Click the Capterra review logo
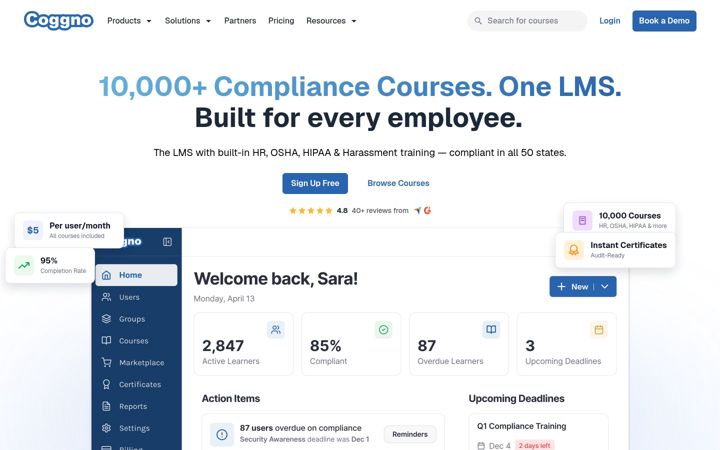This screenshot has width=720, height=450. [417, 210]
